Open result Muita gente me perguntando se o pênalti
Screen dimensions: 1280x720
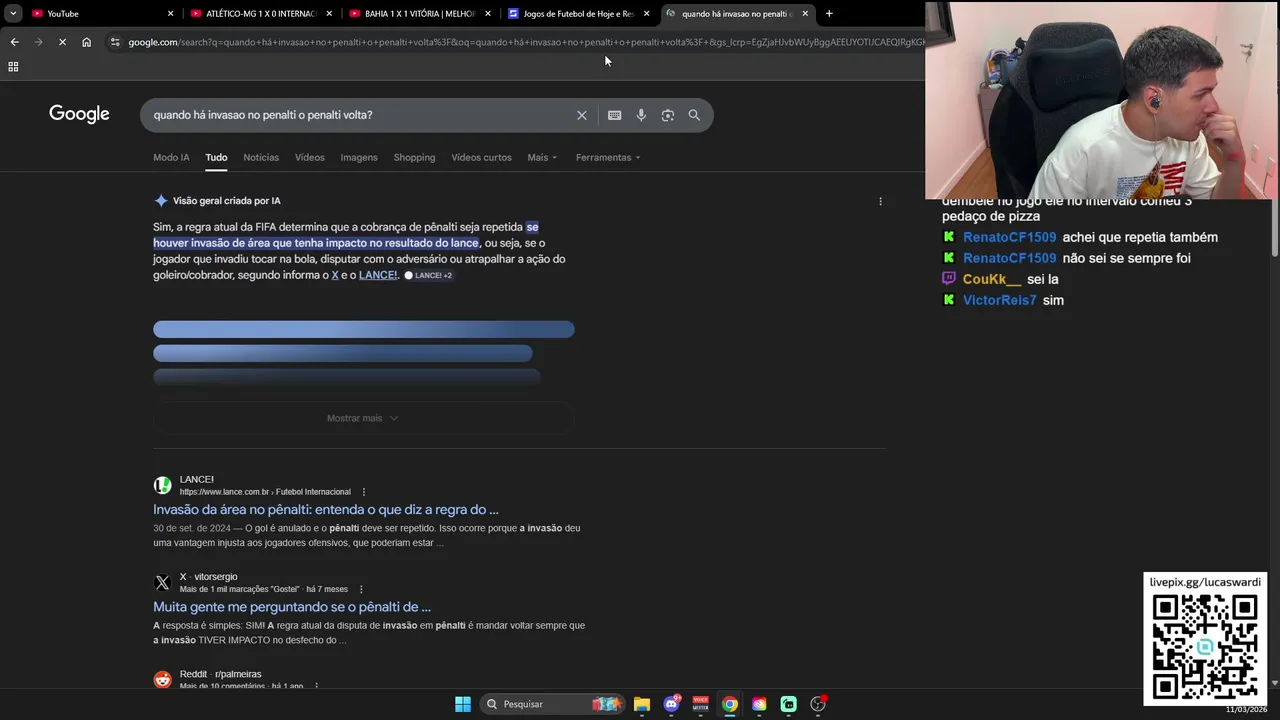coord(292,606)
